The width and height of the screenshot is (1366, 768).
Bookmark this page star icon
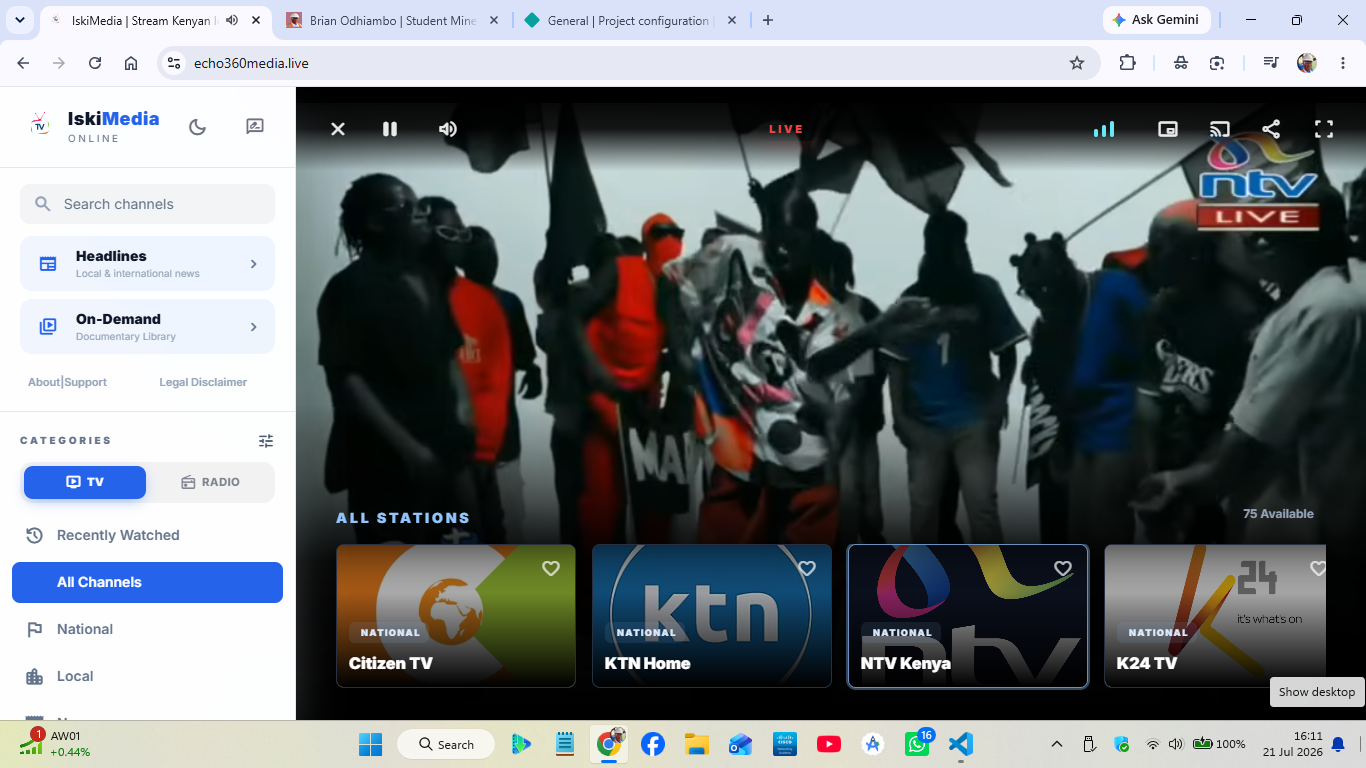coord(1077,63)
